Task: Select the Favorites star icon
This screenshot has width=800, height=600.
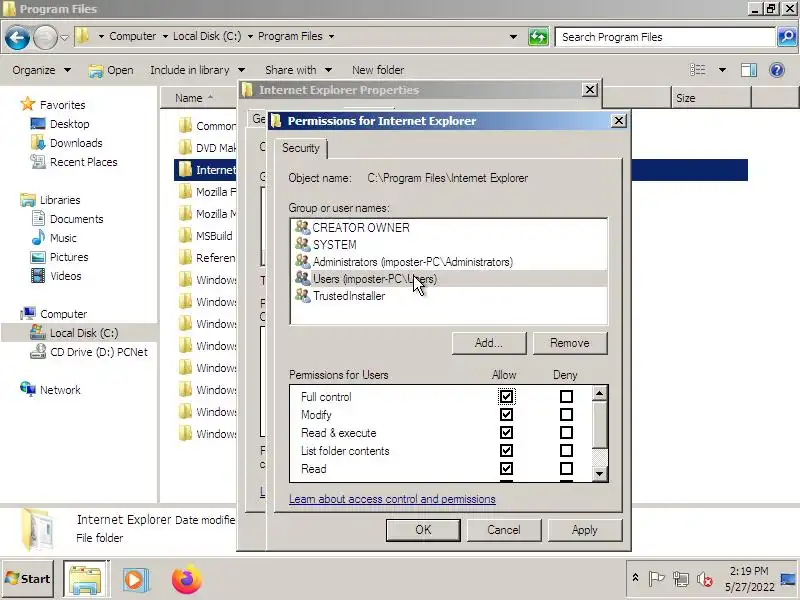Action: (28, 105)
